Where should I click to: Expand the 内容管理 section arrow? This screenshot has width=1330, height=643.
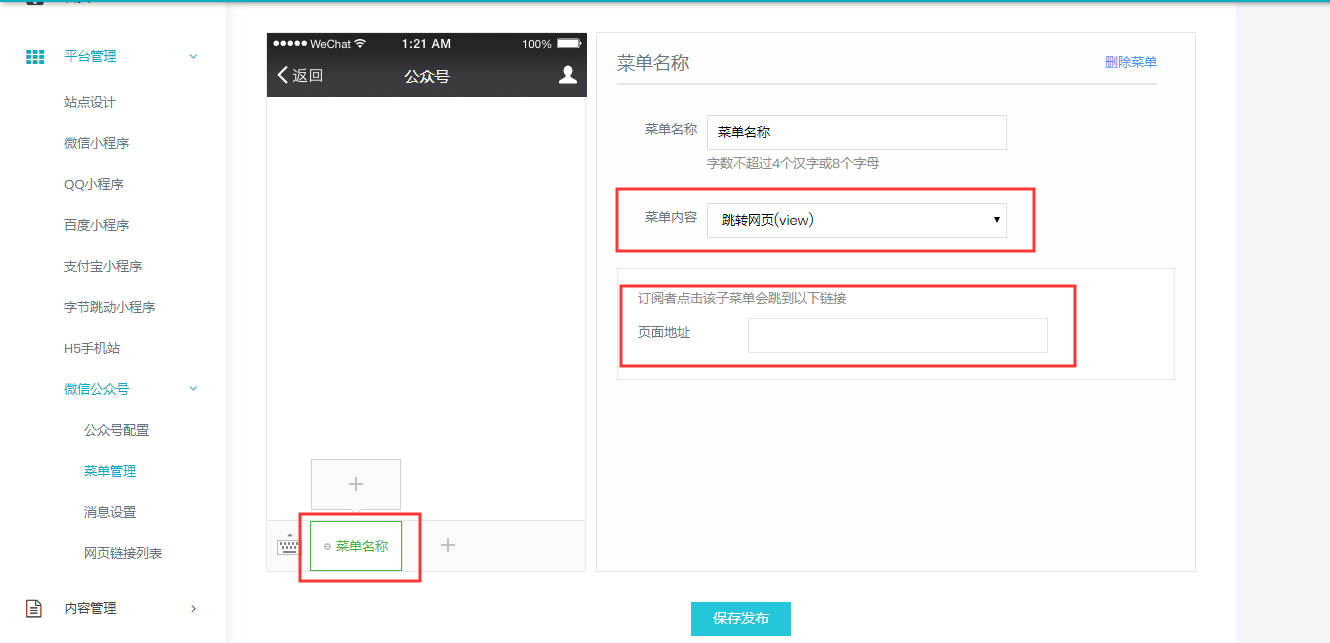coord(193,608)
